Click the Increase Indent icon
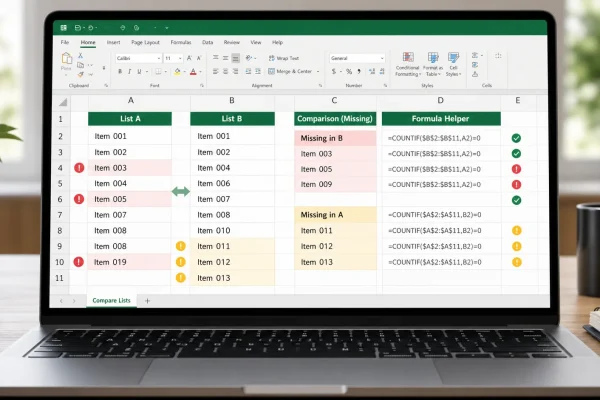 [x=258, y=71]
